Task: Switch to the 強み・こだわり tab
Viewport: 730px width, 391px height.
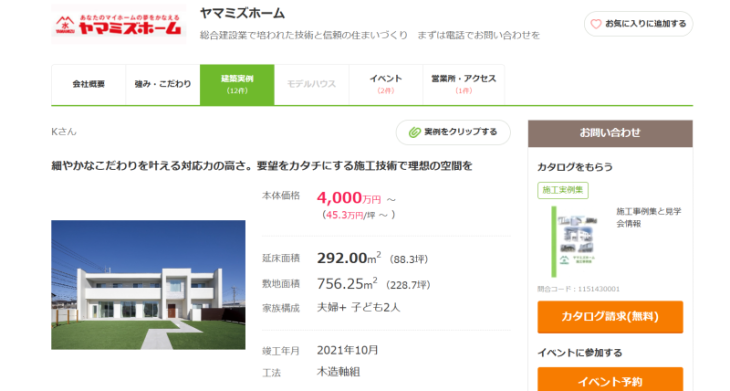Action: coord(163,84)
